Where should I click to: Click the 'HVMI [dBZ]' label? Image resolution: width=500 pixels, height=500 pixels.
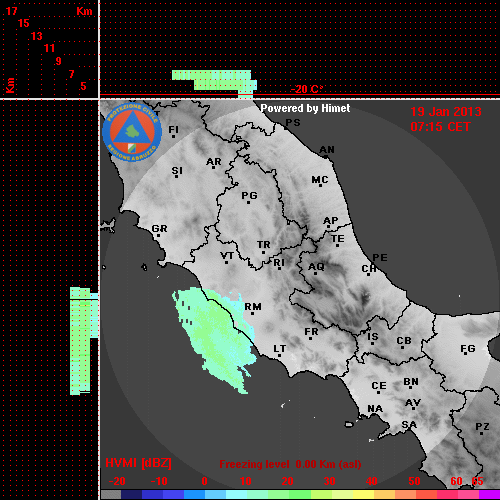138,463
